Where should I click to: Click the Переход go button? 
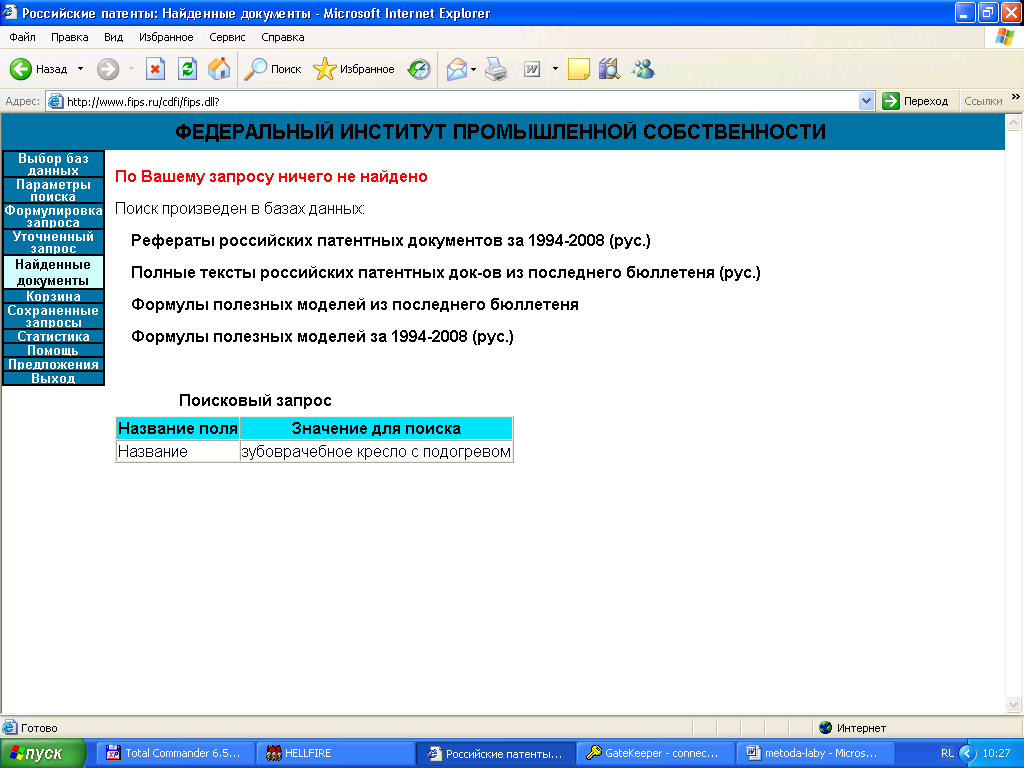coord(916,101)
